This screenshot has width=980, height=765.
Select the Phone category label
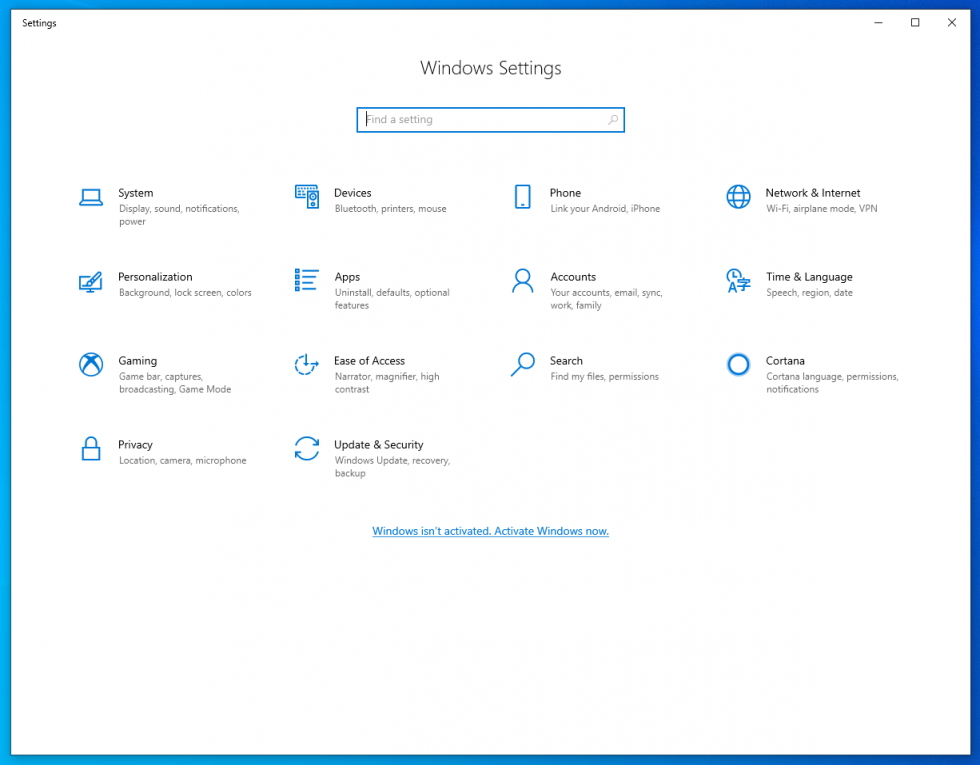[566, 193]
